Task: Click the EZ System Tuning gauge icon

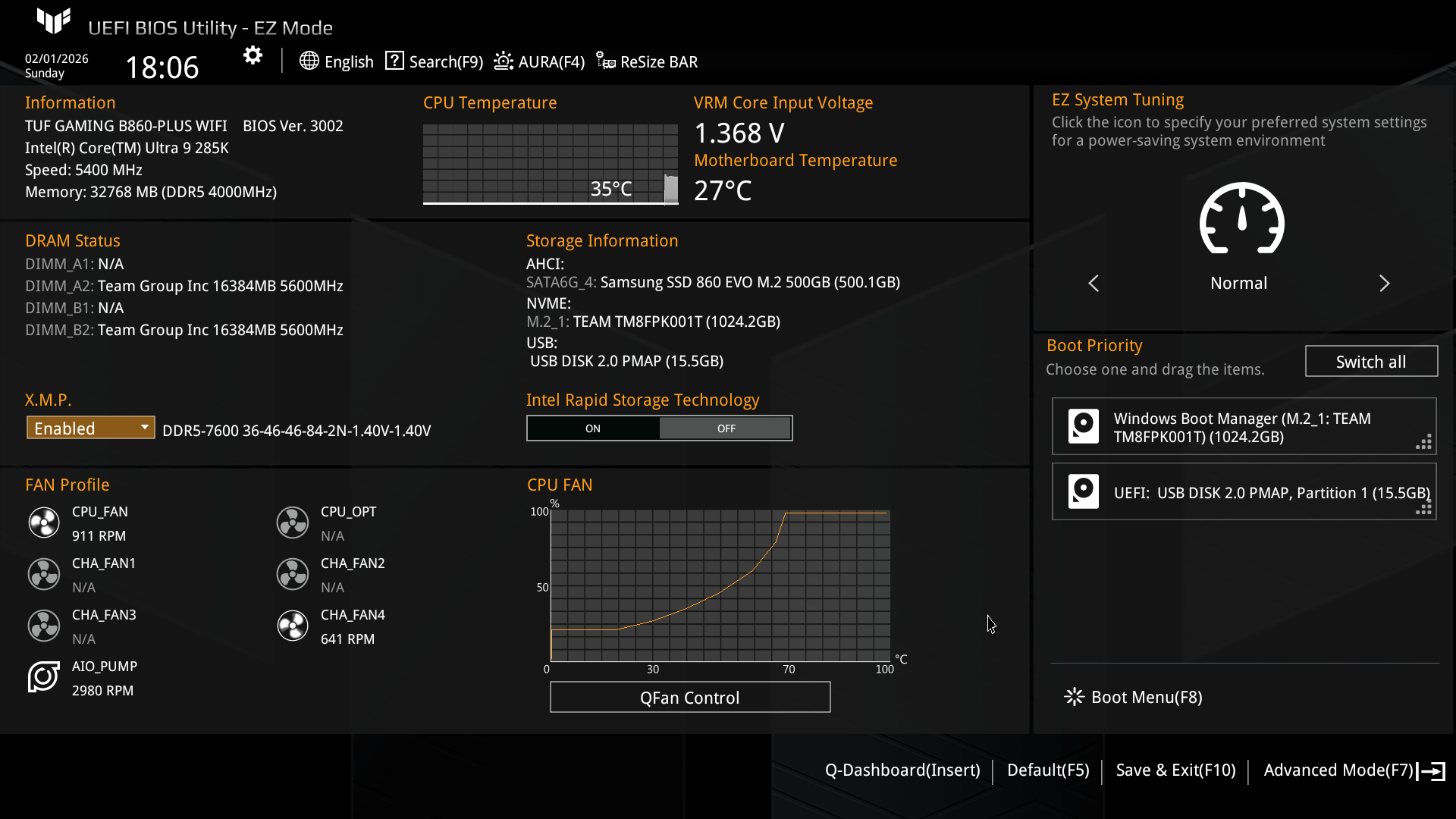Action: 1241,219
